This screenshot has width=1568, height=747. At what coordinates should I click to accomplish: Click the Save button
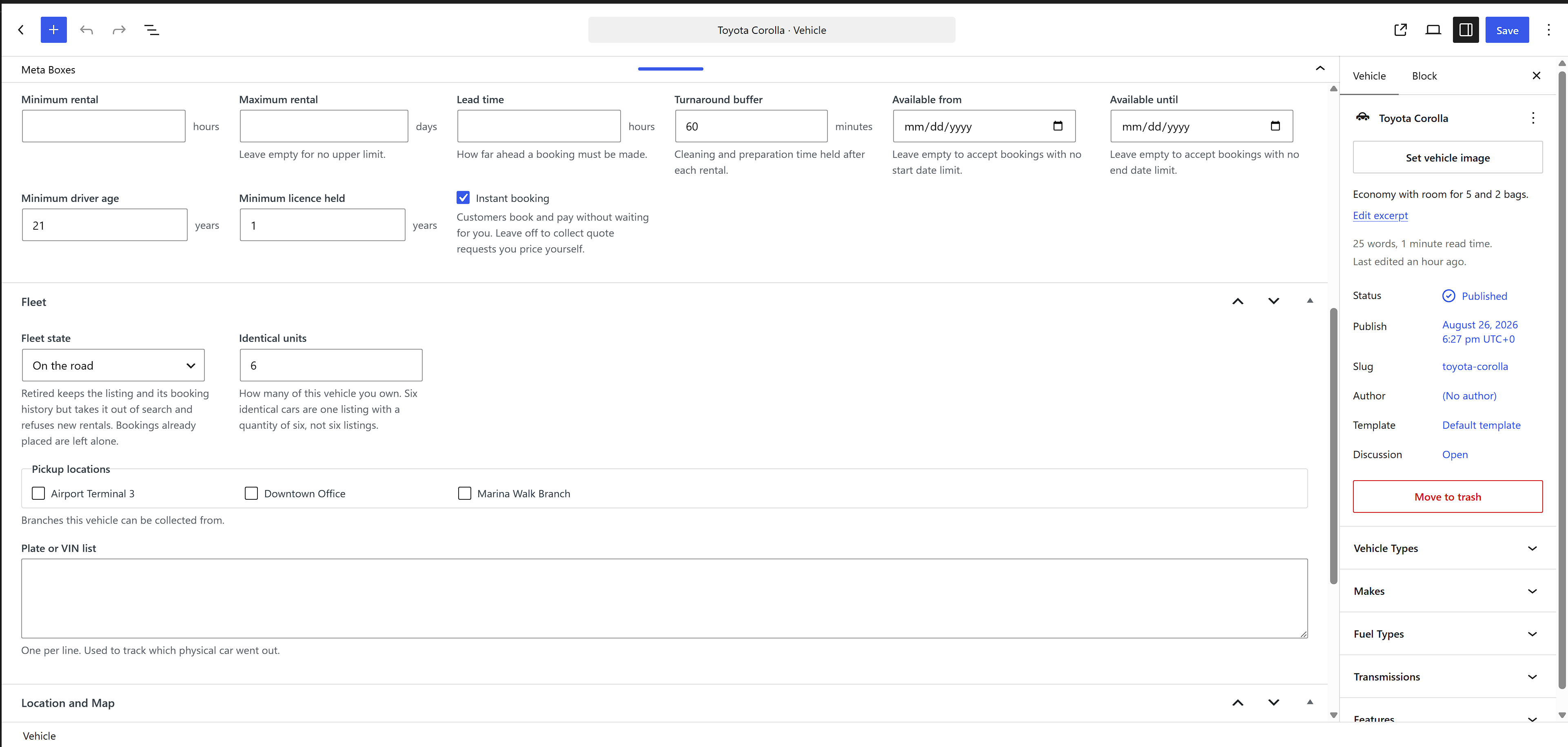pyautogui.click(x=1507, y=30)
